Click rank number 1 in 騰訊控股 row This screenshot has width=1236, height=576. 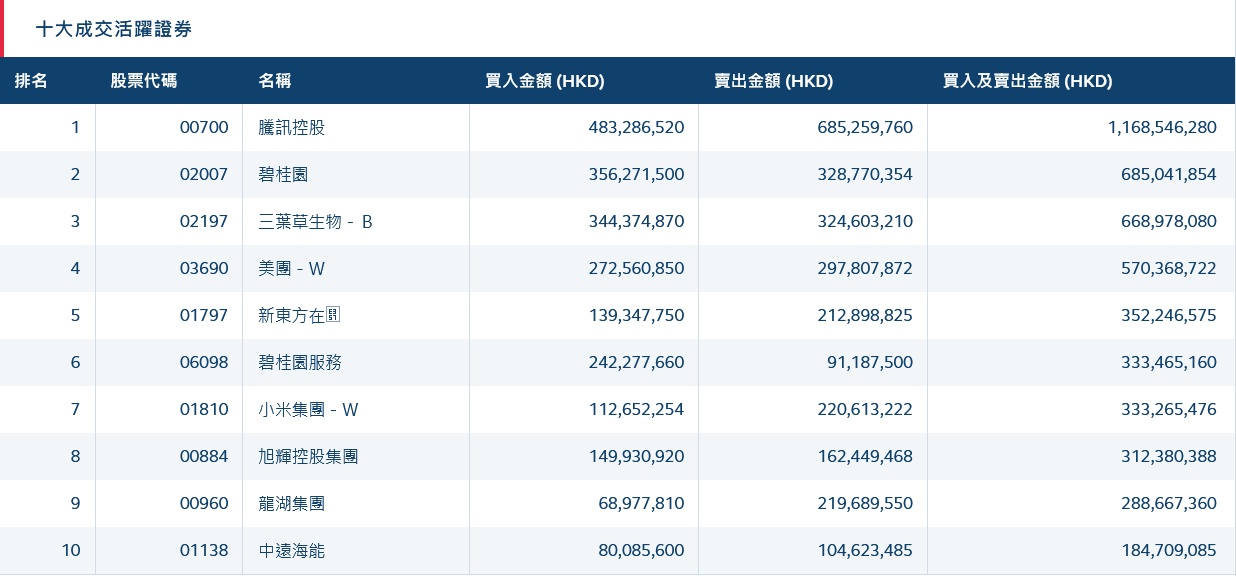[75, 128]
